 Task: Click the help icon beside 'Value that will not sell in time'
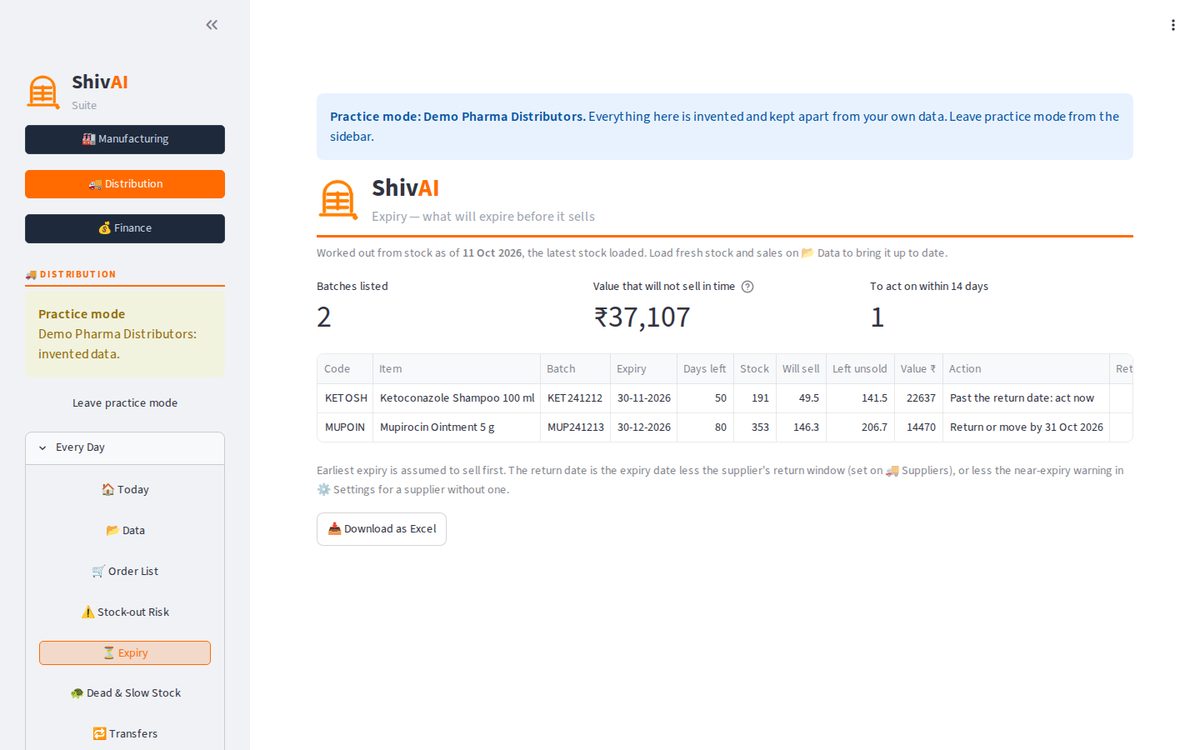747,287
